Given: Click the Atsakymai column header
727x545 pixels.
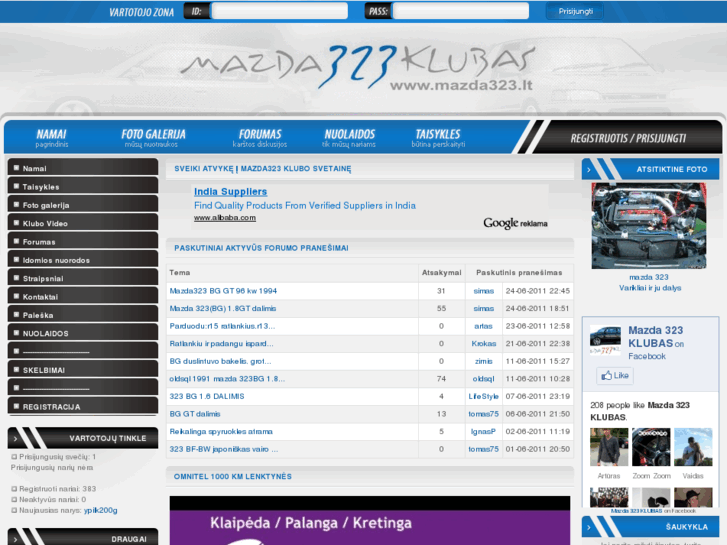Looking at the screenshot, I should coord(441,273).
